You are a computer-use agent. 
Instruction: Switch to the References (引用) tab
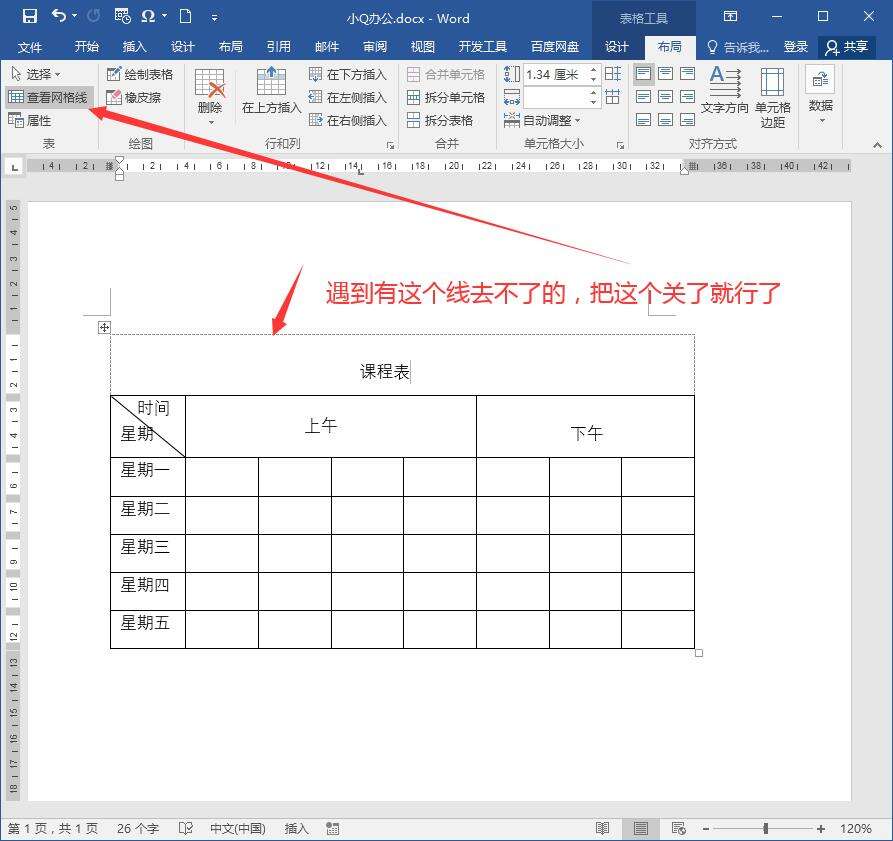coord(278,47)
